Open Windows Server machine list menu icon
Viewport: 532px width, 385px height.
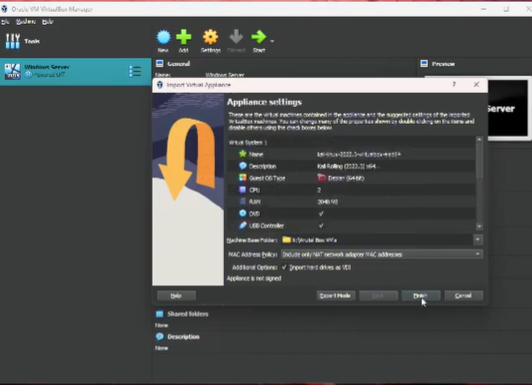click(135, 72)
